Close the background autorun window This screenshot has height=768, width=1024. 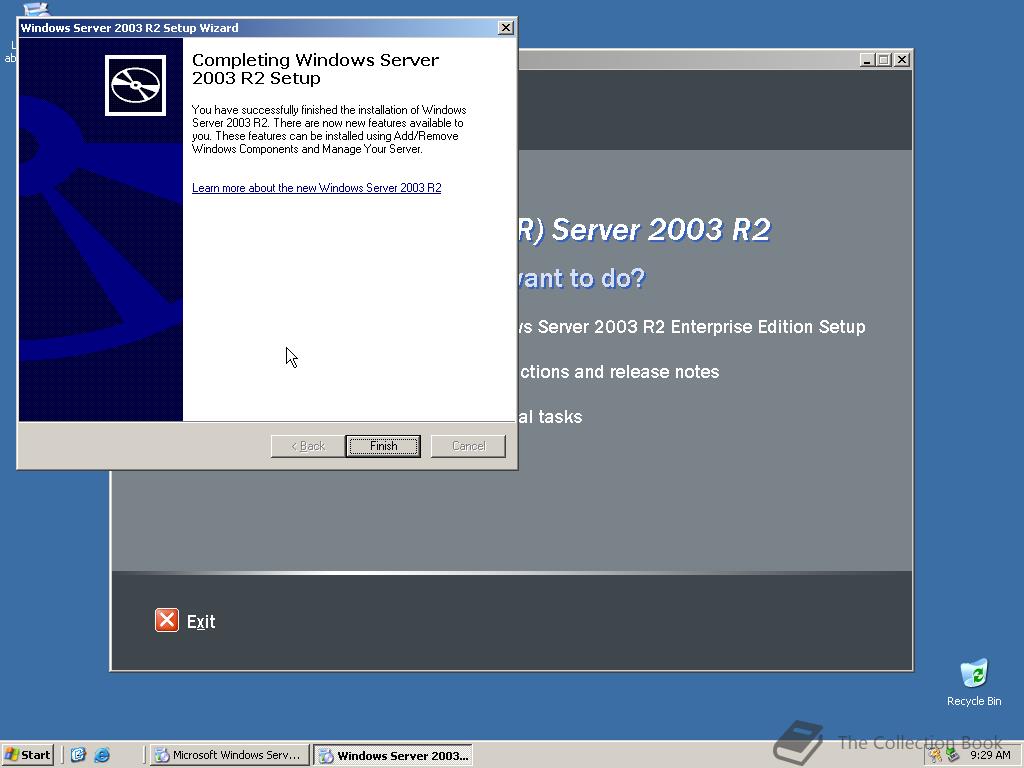pos(902,60)
